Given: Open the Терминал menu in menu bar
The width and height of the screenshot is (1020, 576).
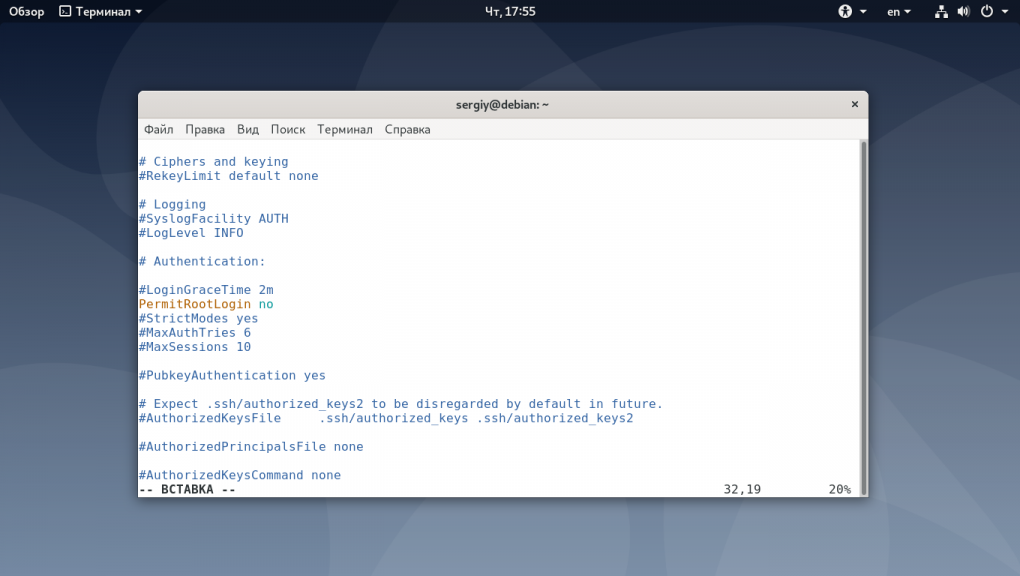Looking at the screenshot, I should click(345, 129).
